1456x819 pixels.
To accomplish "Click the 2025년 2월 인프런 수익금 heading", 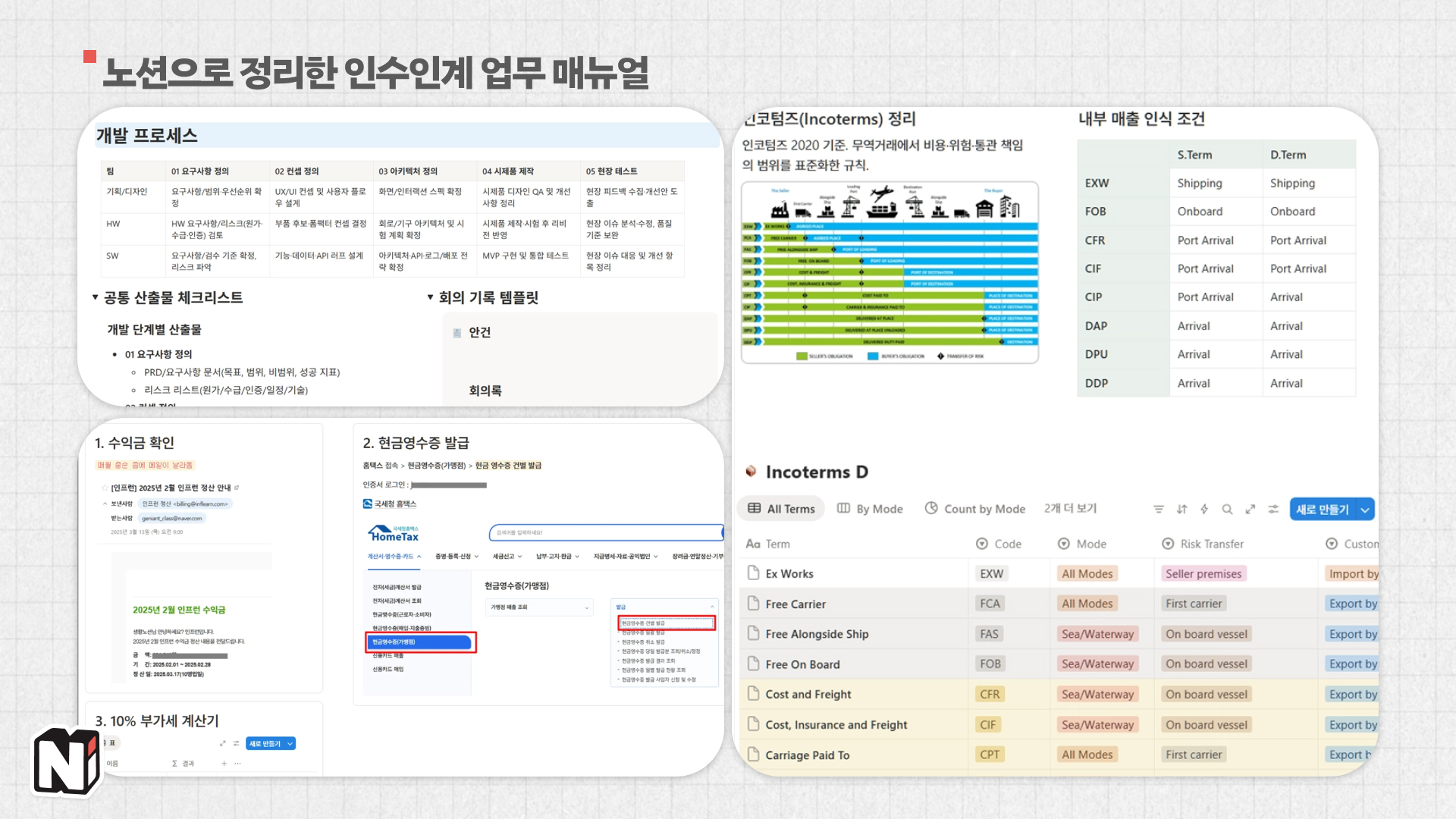I will pos(179,610).
